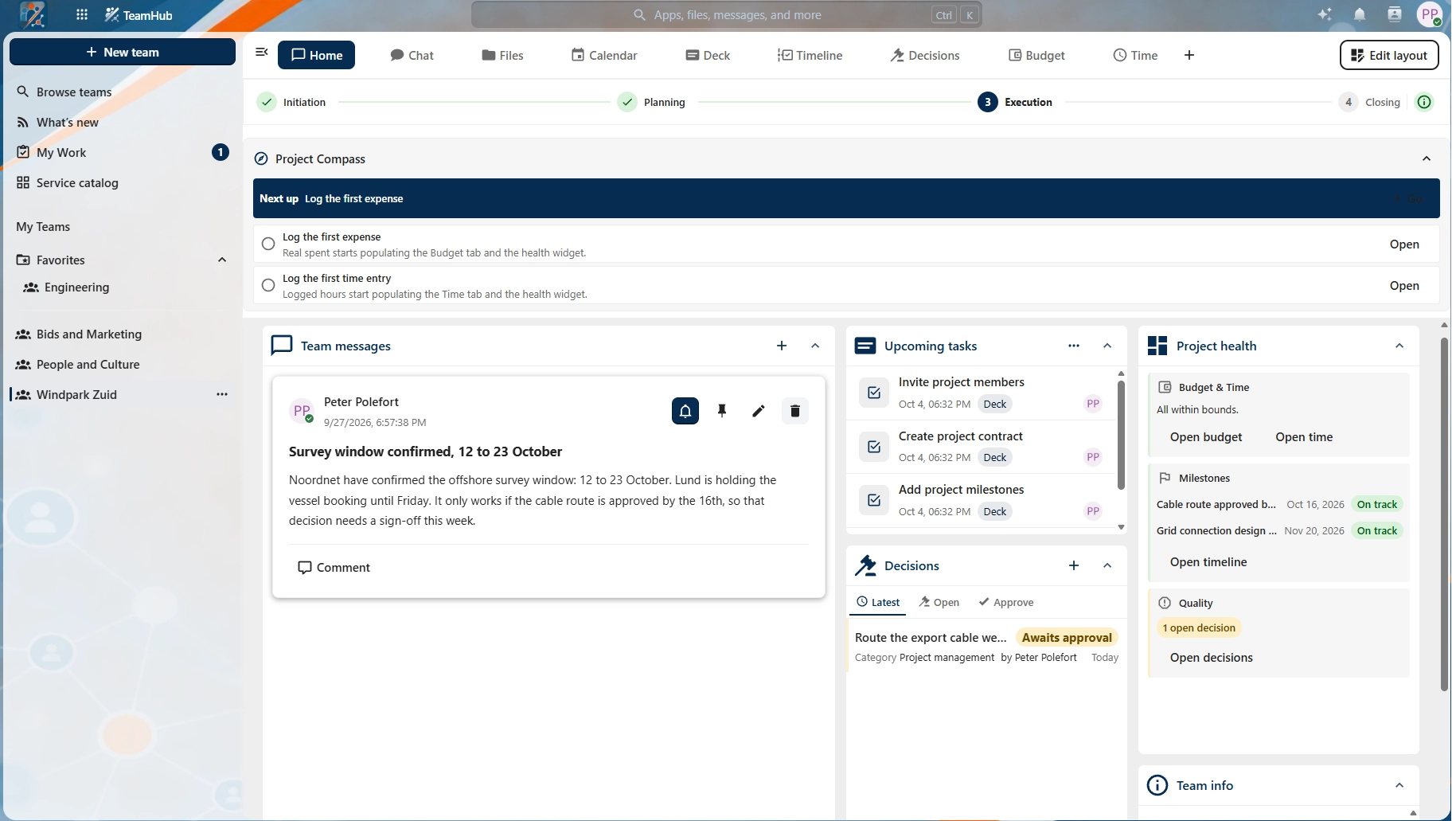
Task: Click the AI sparkle assistant icon
Action: click(1325, 14)
